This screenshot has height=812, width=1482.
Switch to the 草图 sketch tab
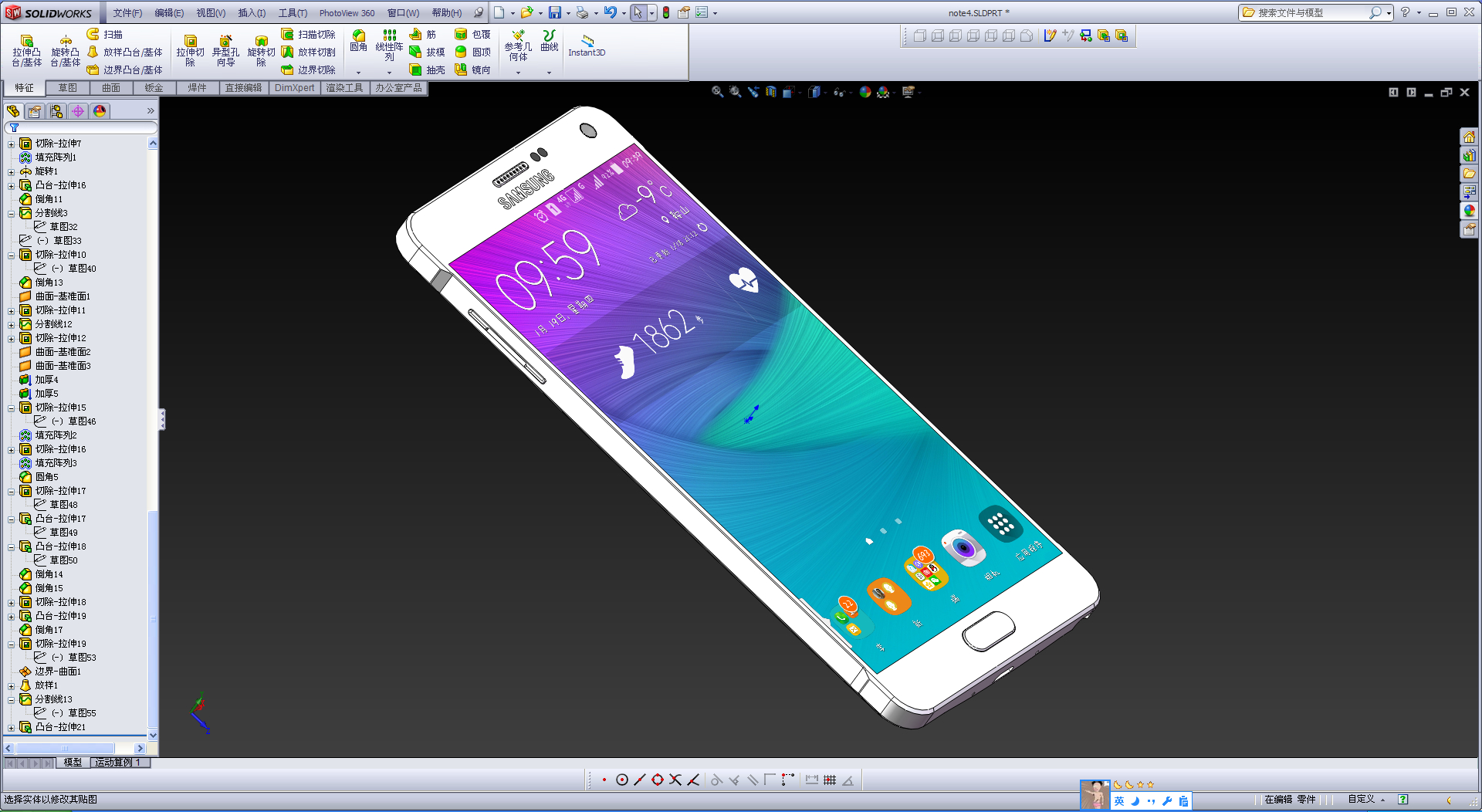pyautogui.click(x=68, y=88)
